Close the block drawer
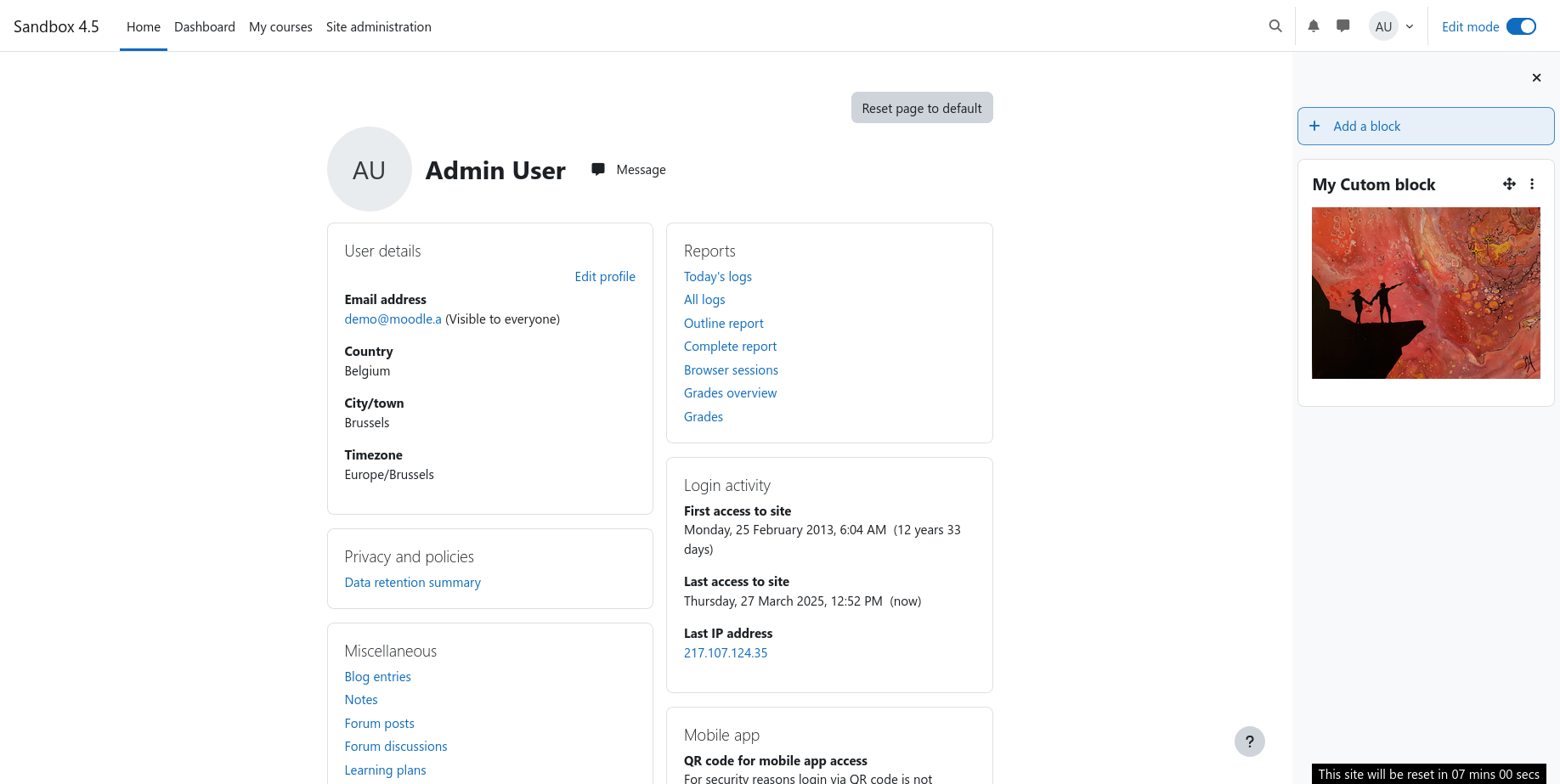 [x=1536, y=77]
